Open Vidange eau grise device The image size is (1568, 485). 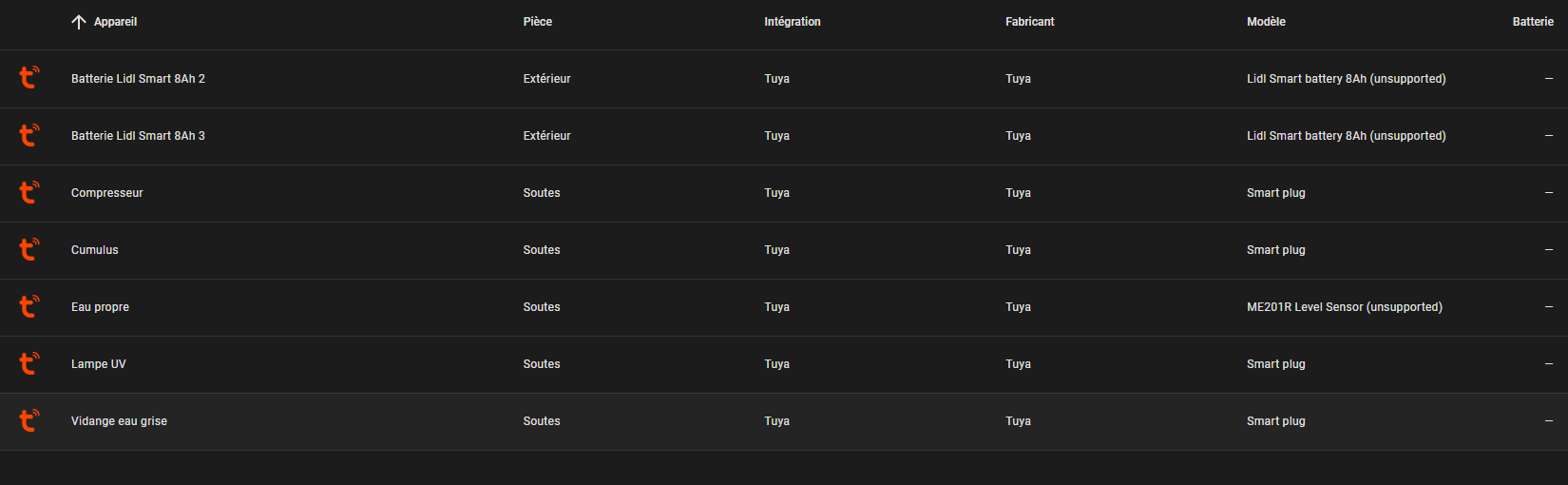pyautogui.click(x=784, y=421)
